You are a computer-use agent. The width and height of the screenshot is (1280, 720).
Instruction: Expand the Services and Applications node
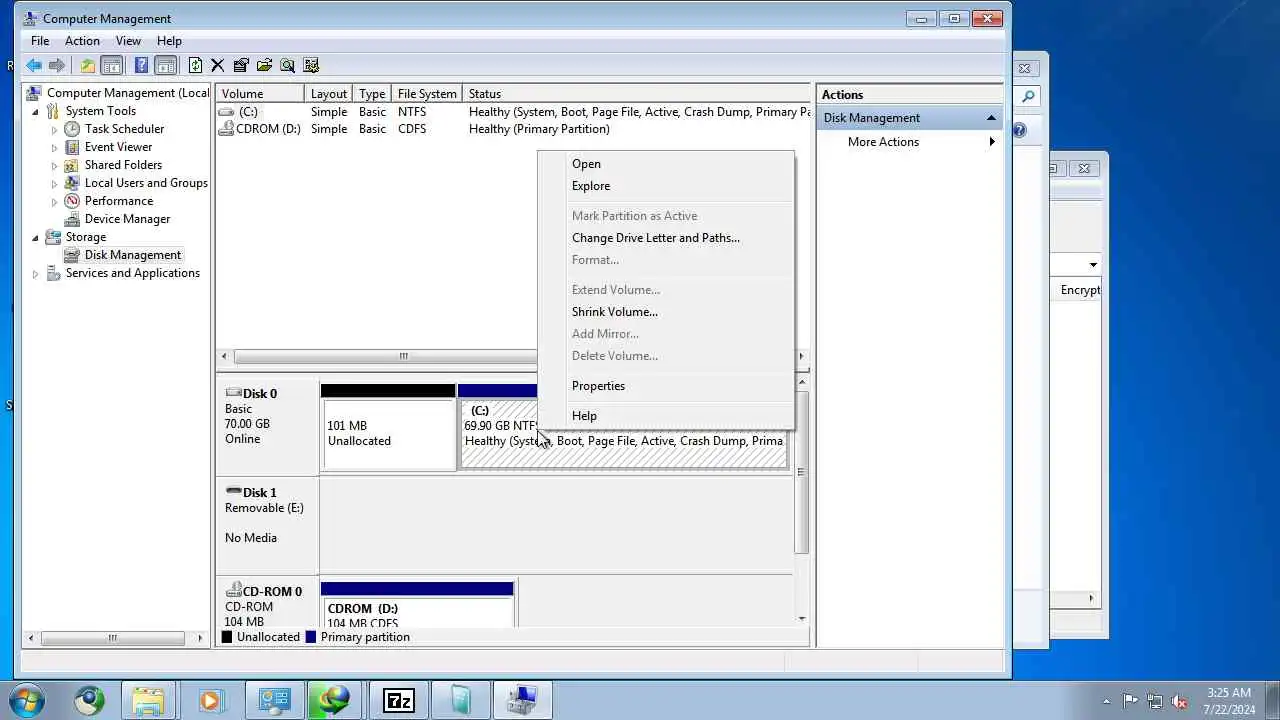point(35,273)
